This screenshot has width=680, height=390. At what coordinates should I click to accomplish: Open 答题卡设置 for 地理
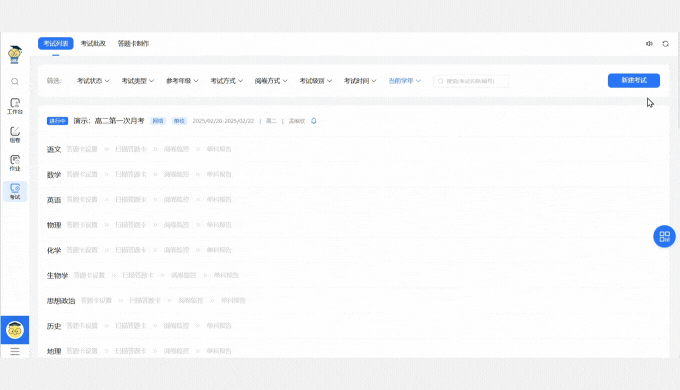82,351
